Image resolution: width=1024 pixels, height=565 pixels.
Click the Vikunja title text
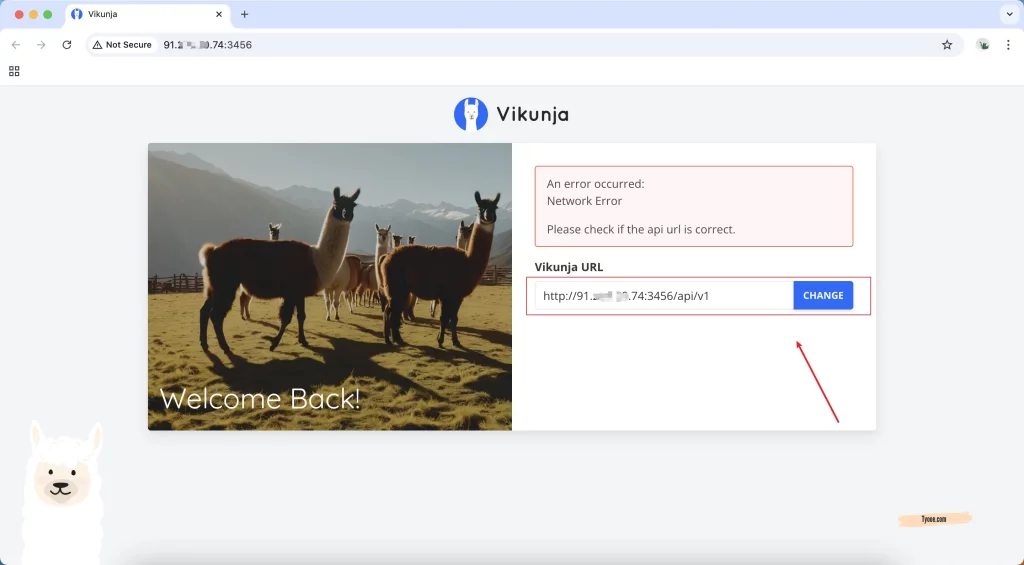[532, 114]
